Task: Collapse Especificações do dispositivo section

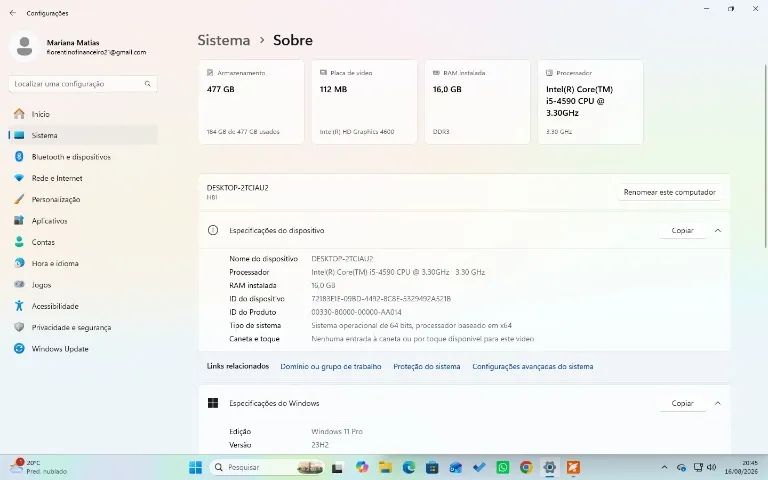Action: [718, 230]
